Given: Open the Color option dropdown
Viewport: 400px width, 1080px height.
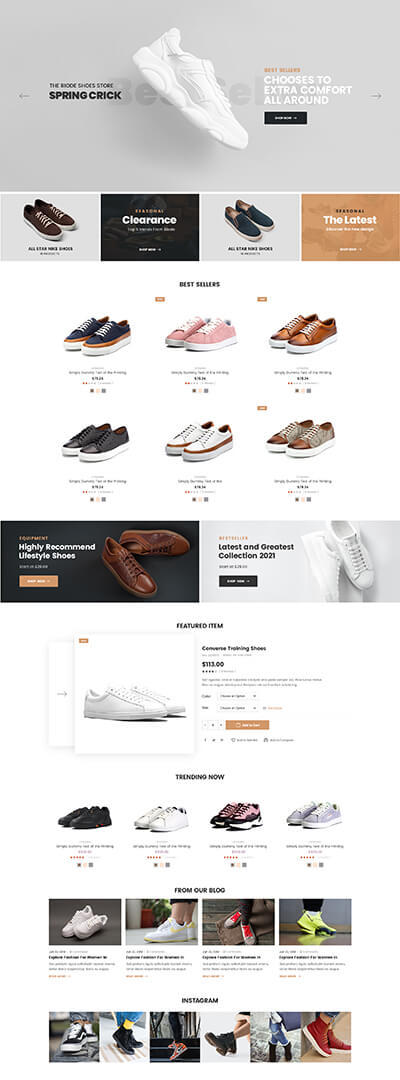Looking at the screenshot, I should pos(238,696).
